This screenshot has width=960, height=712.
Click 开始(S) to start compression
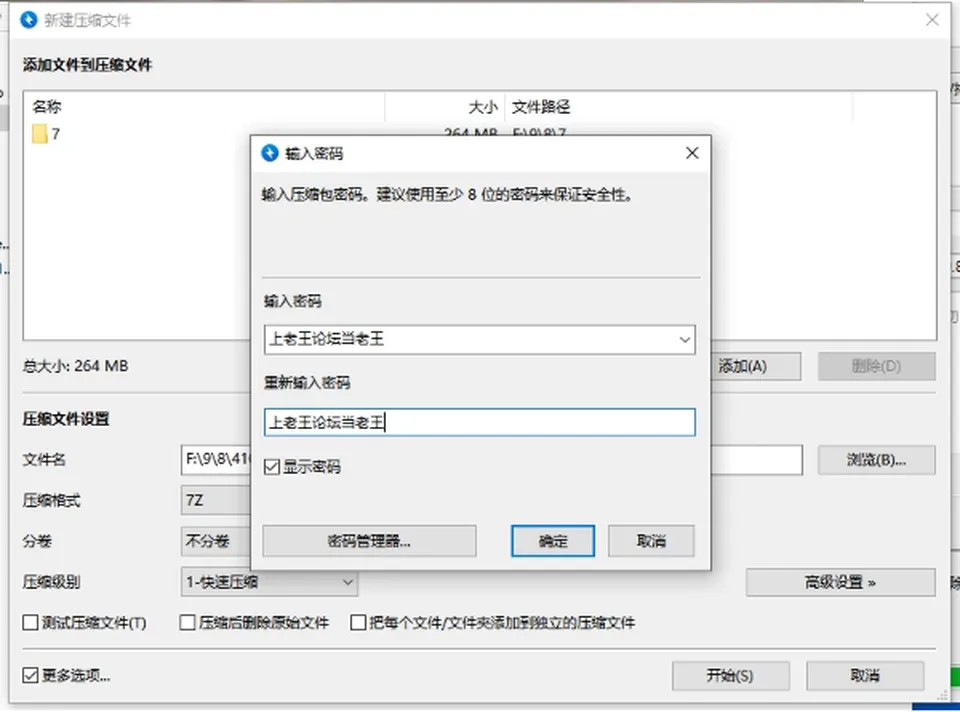click(730, 676)
